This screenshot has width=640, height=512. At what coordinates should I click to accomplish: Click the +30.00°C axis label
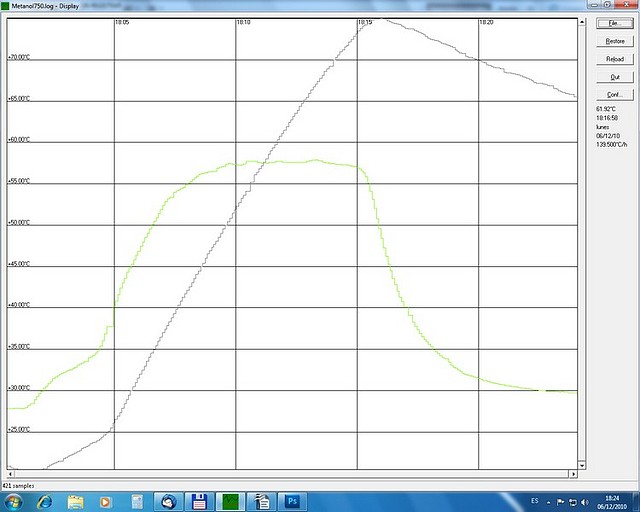19,388
